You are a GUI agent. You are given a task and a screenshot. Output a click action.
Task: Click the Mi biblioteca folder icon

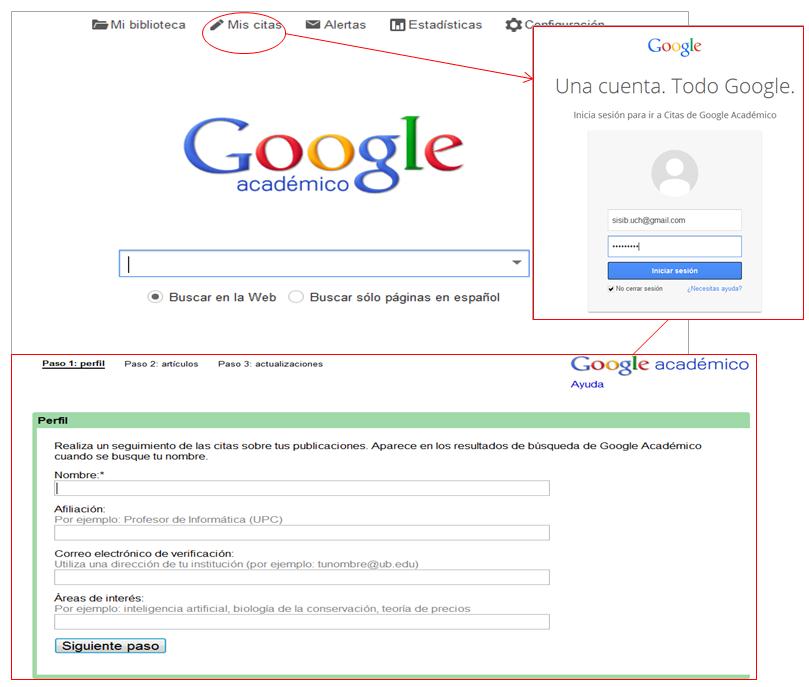(100, 25)
